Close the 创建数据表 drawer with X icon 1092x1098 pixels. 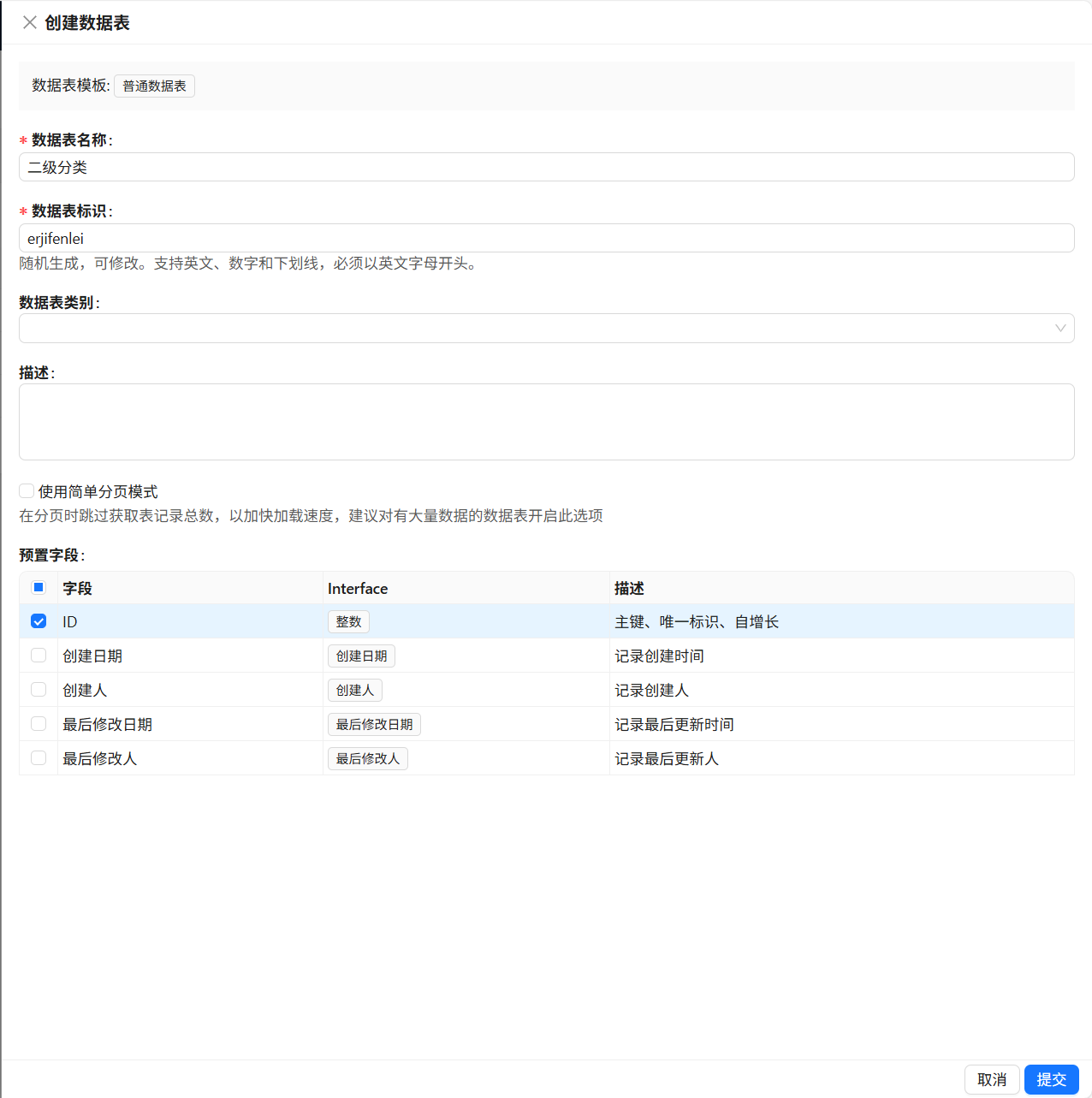tap(30, 22)
